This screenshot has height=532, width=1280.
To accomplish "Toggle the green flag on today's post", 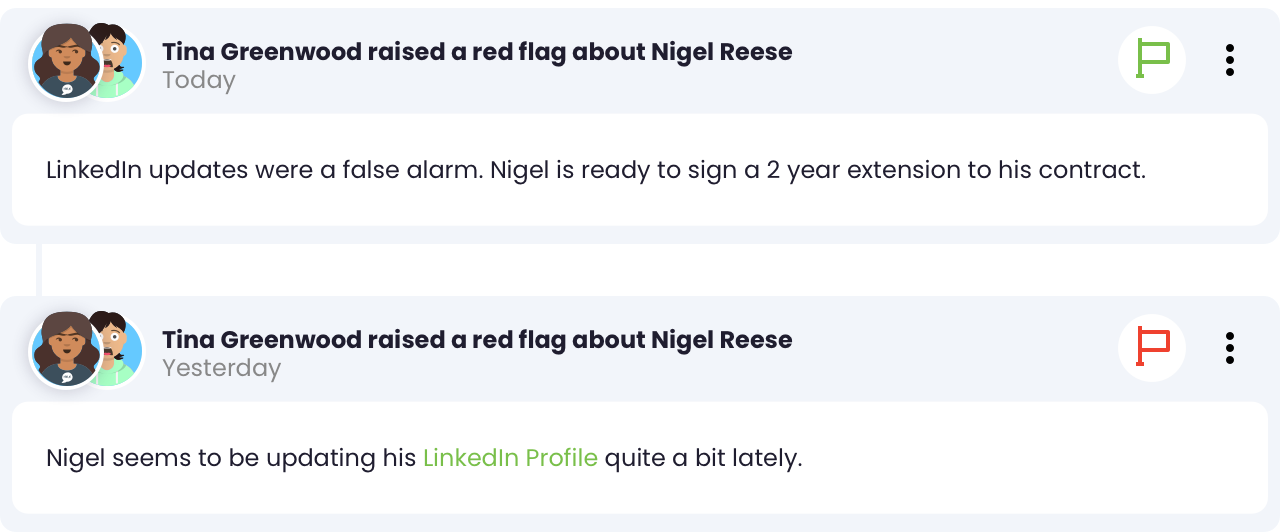I will pos(1152,60).
